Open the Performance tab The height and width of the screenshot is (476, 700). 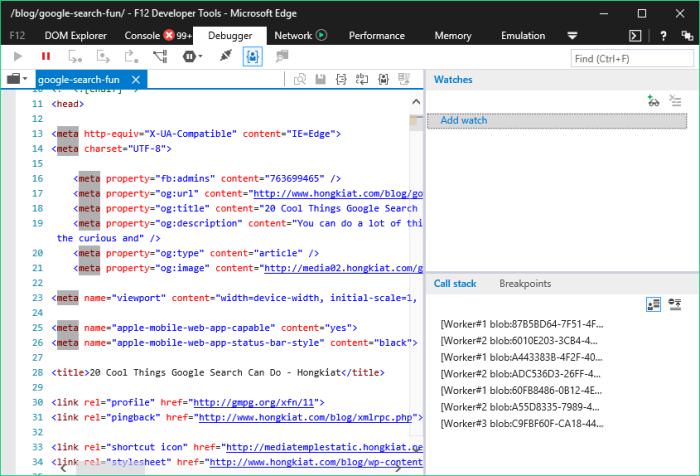pyautogui.click(x=377, y=36)
